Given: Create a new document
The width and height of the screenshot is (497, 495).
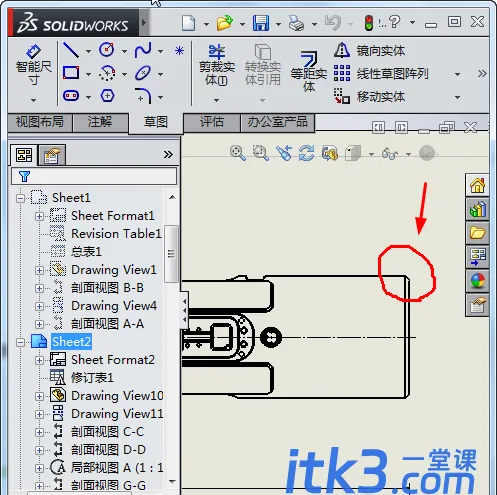Looking at the screenshot, I should (189, 23).
